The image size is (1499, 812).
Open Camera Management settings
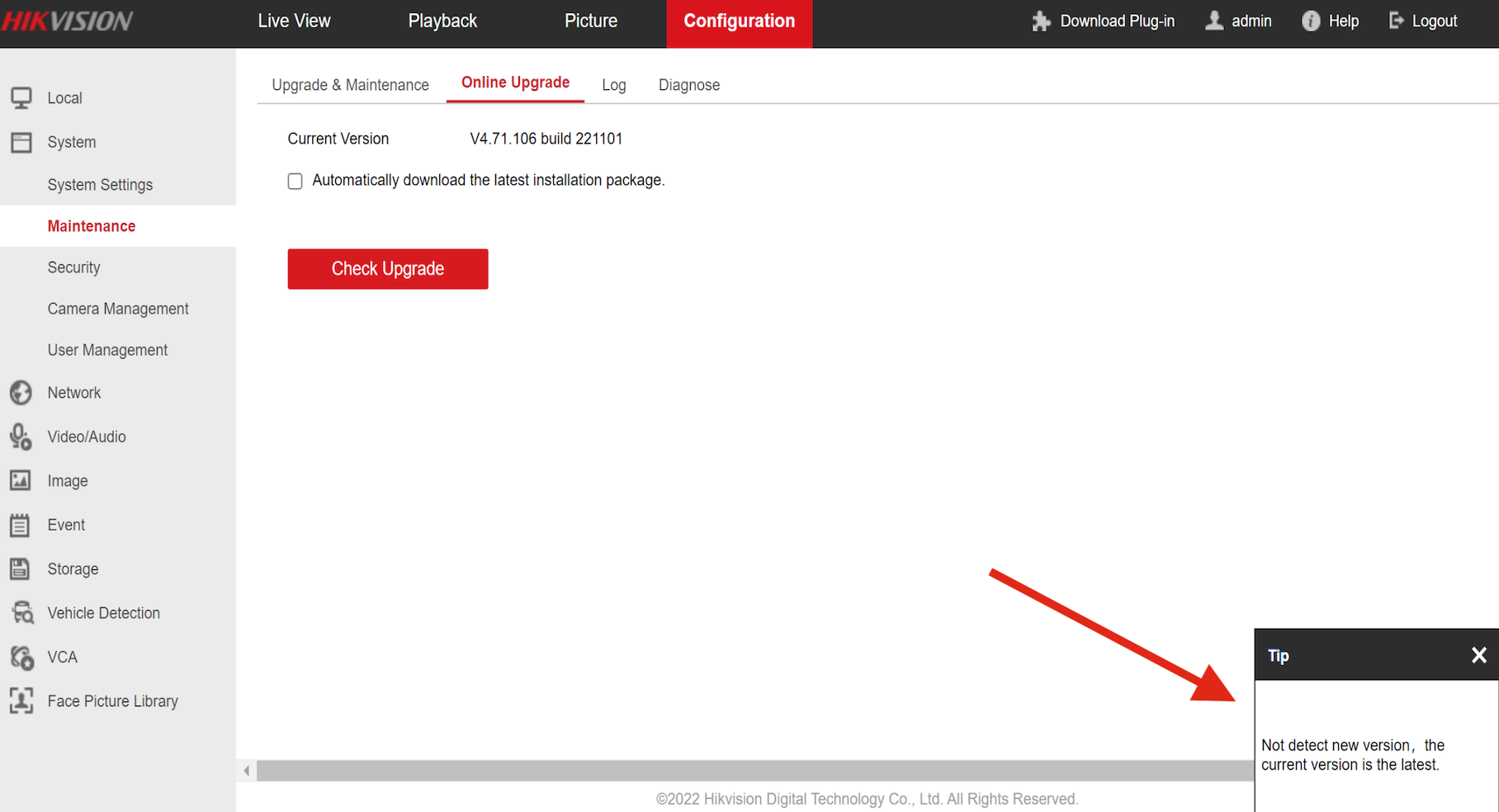118,309
